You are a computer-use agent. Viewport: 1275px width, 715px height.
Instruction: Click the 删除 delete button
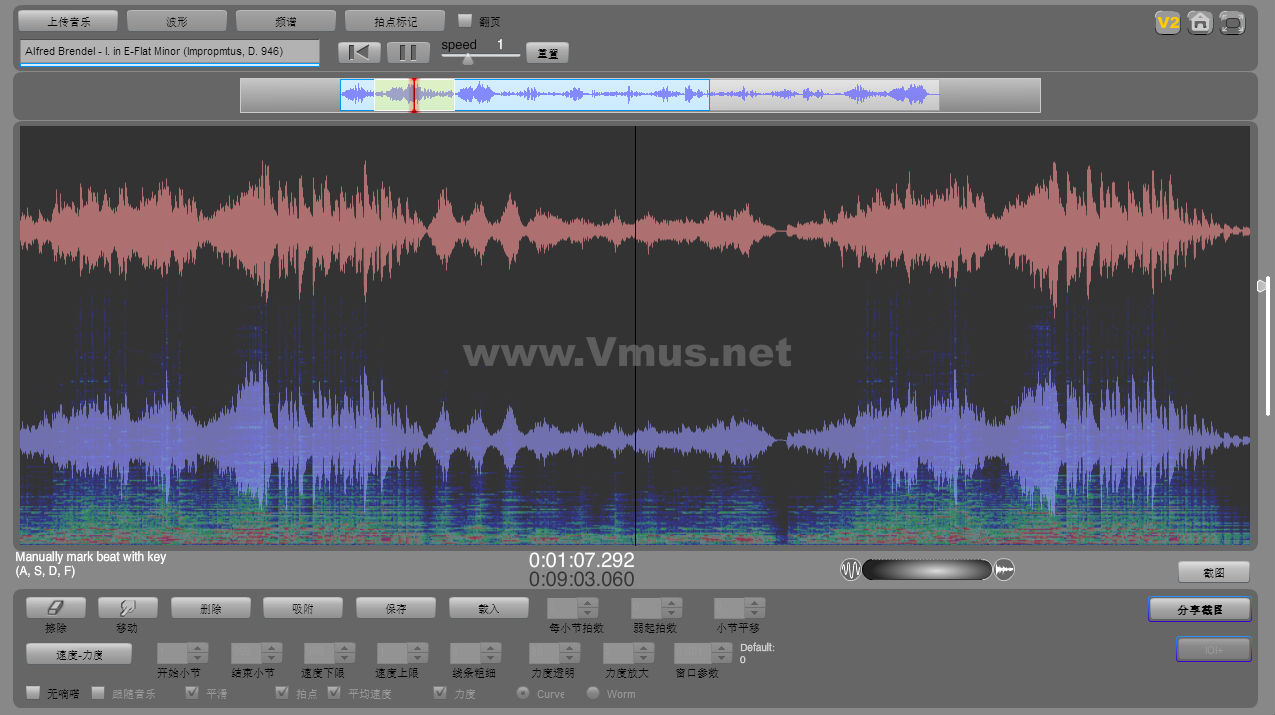[211, 608]
